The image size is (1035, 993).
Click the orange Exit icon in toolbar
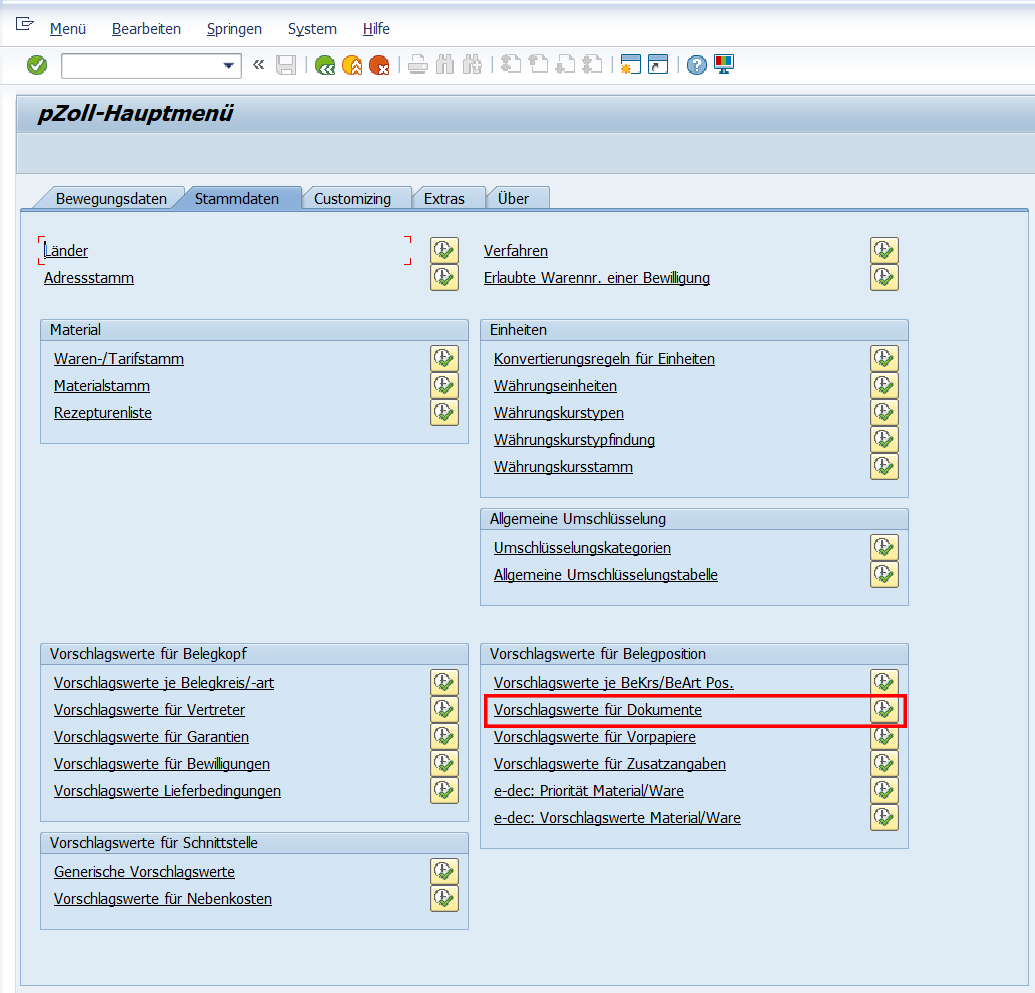tap(352, 66)
